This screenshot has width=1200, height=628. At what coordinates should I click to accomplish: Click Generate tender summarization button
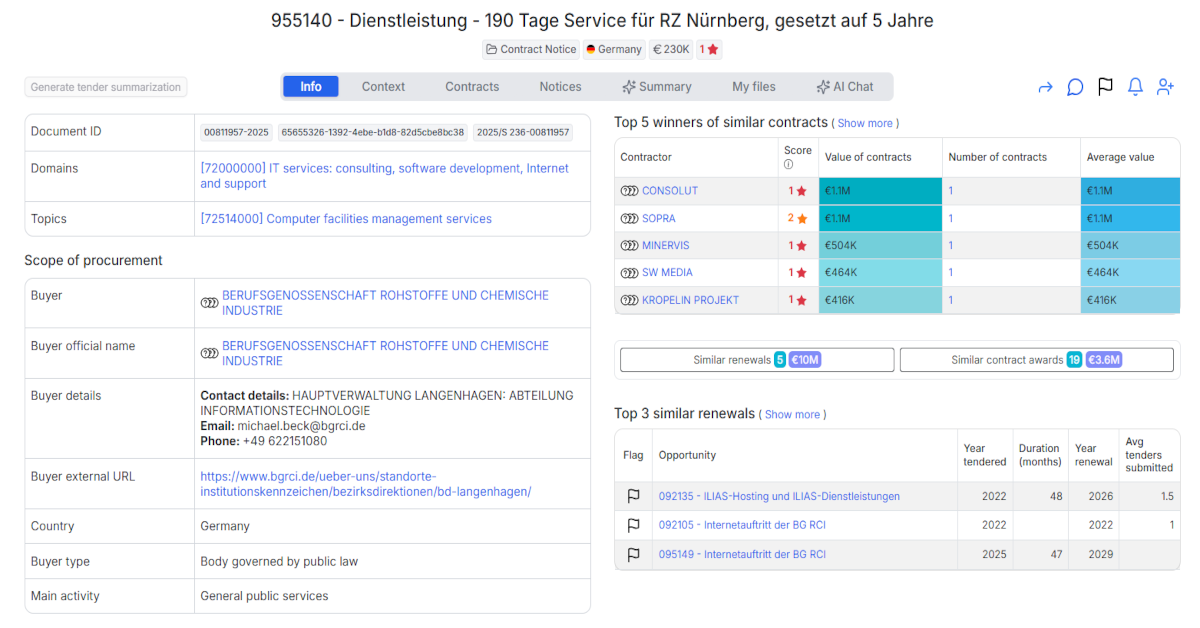tap(106, 87)
